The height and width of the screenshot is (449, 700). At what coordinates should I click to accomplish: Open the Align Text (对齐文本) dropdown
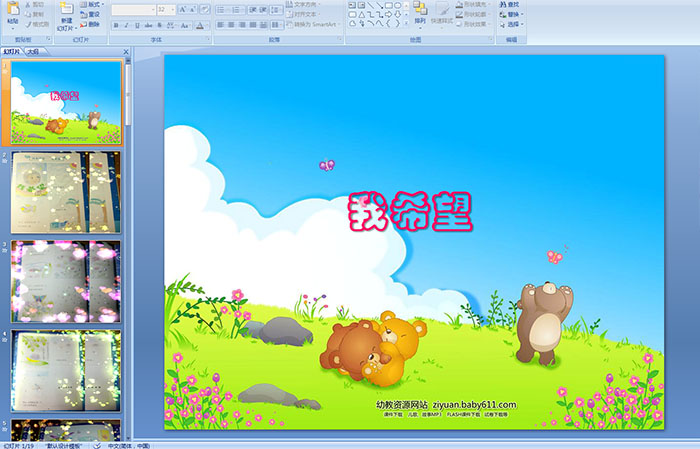point(304,14)
